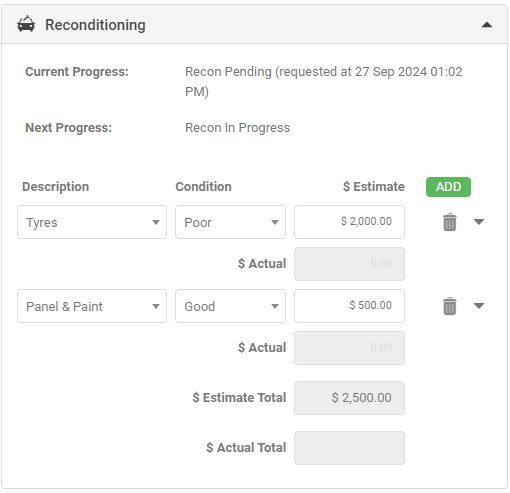The image size is (510, 493).
Task: Open the Panel & Paint description dropdown
Action: pos(92,306)
